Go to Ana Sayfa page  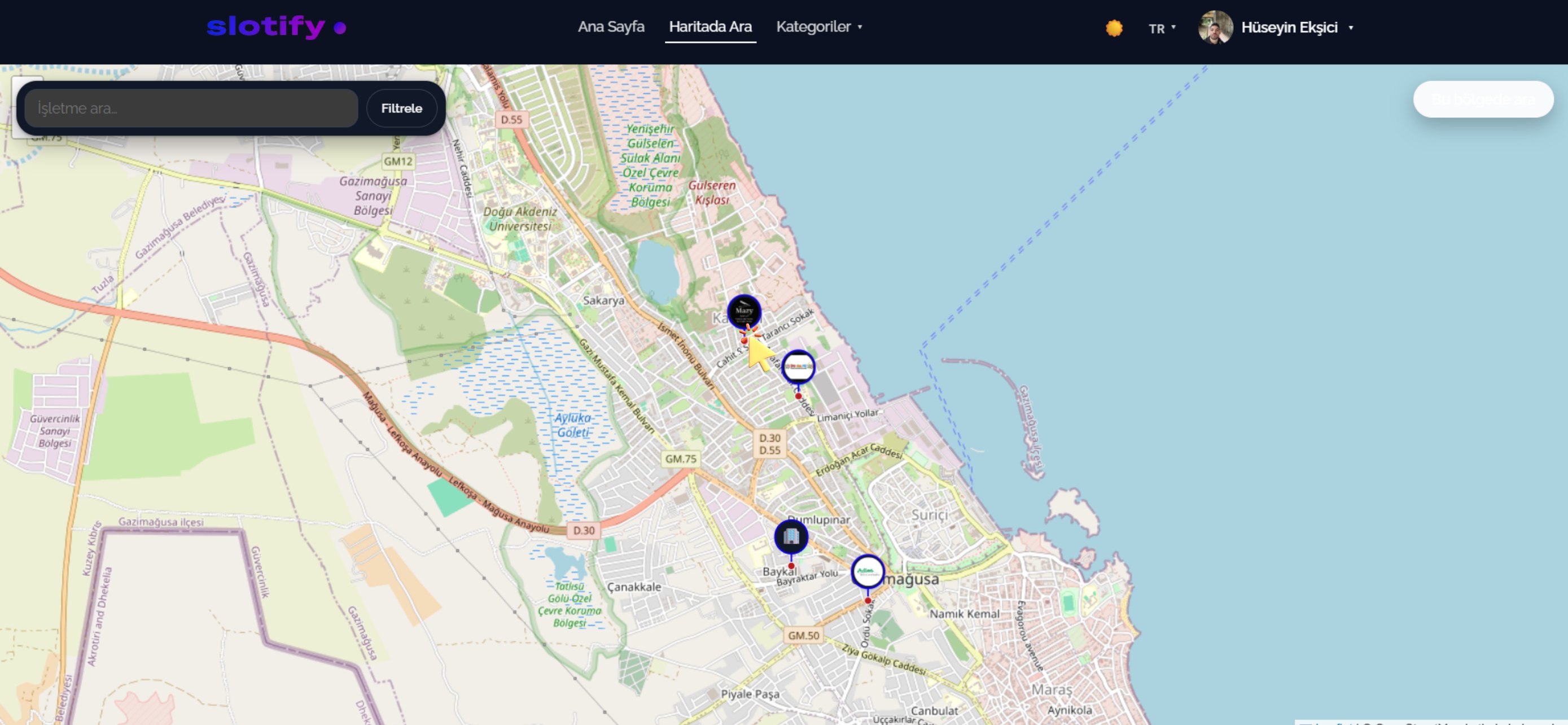(611, 27)
